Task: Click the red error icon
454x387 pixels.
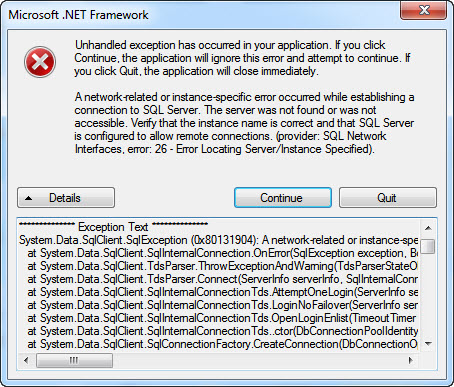Action: (40, 62)
